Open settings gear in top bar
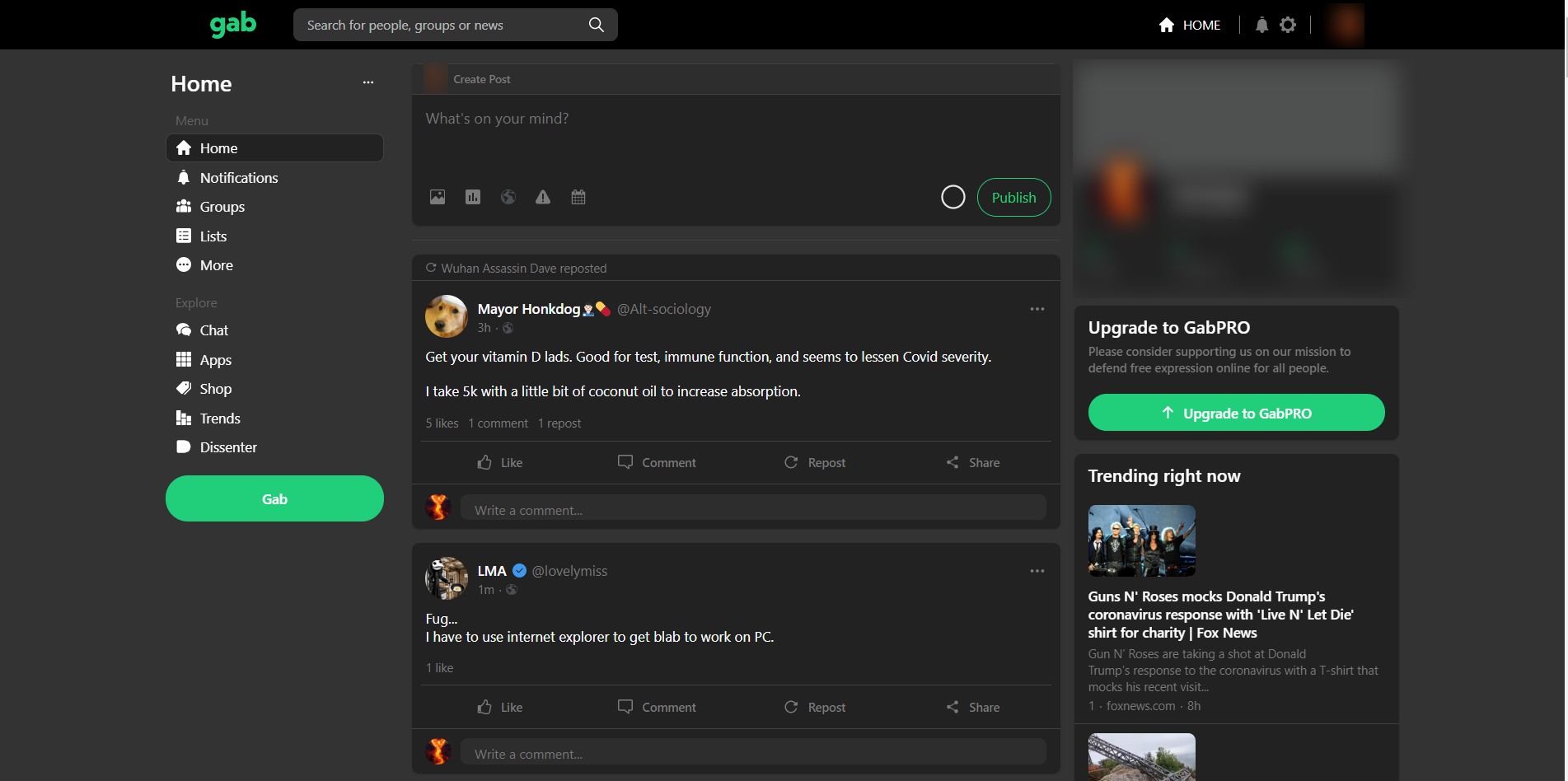This screenshot has width=1568, height=781. coord(1288,25)
